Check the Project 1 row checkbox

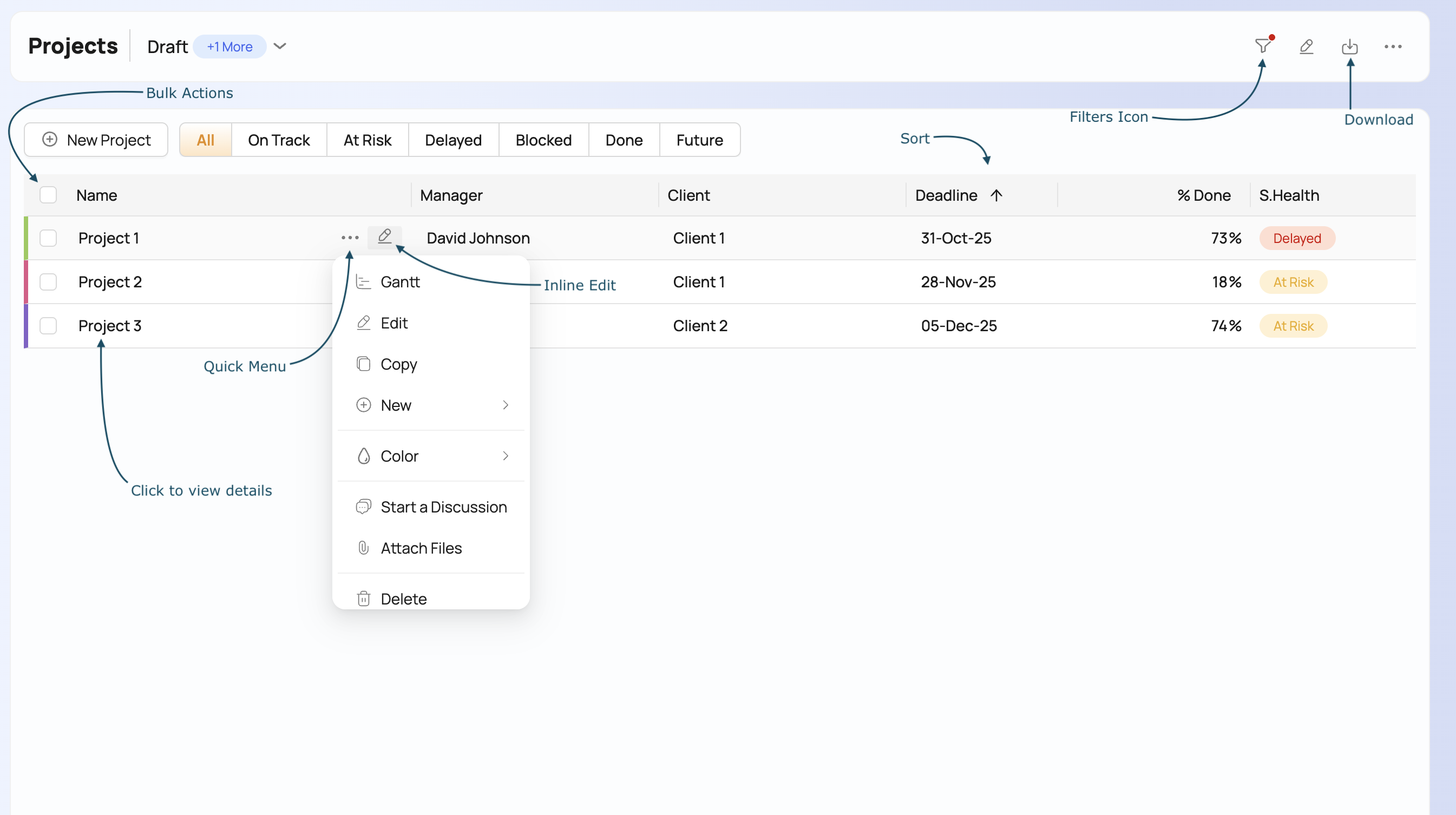tap(48, 238)
